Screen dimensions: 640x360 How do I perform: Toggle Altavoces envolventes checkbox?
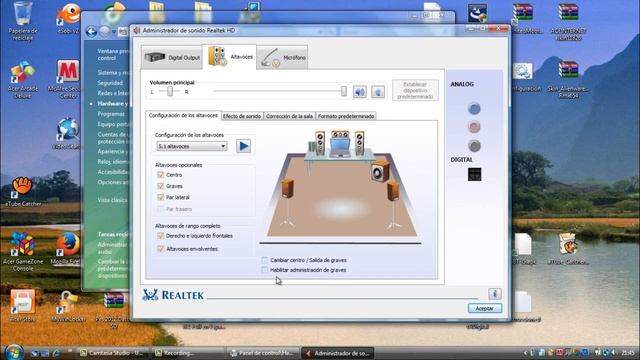[x=160, y=249]
